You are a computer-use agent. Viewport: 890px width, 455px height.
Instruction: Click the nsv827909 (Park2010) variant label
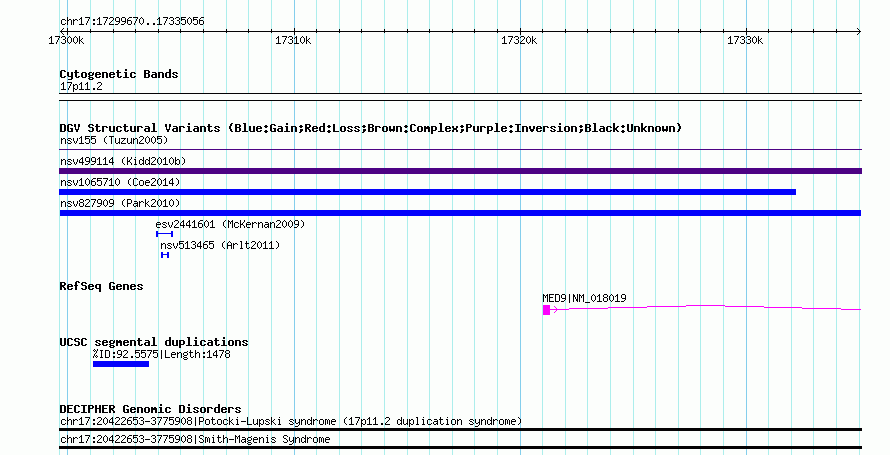[x=120, y=203]
